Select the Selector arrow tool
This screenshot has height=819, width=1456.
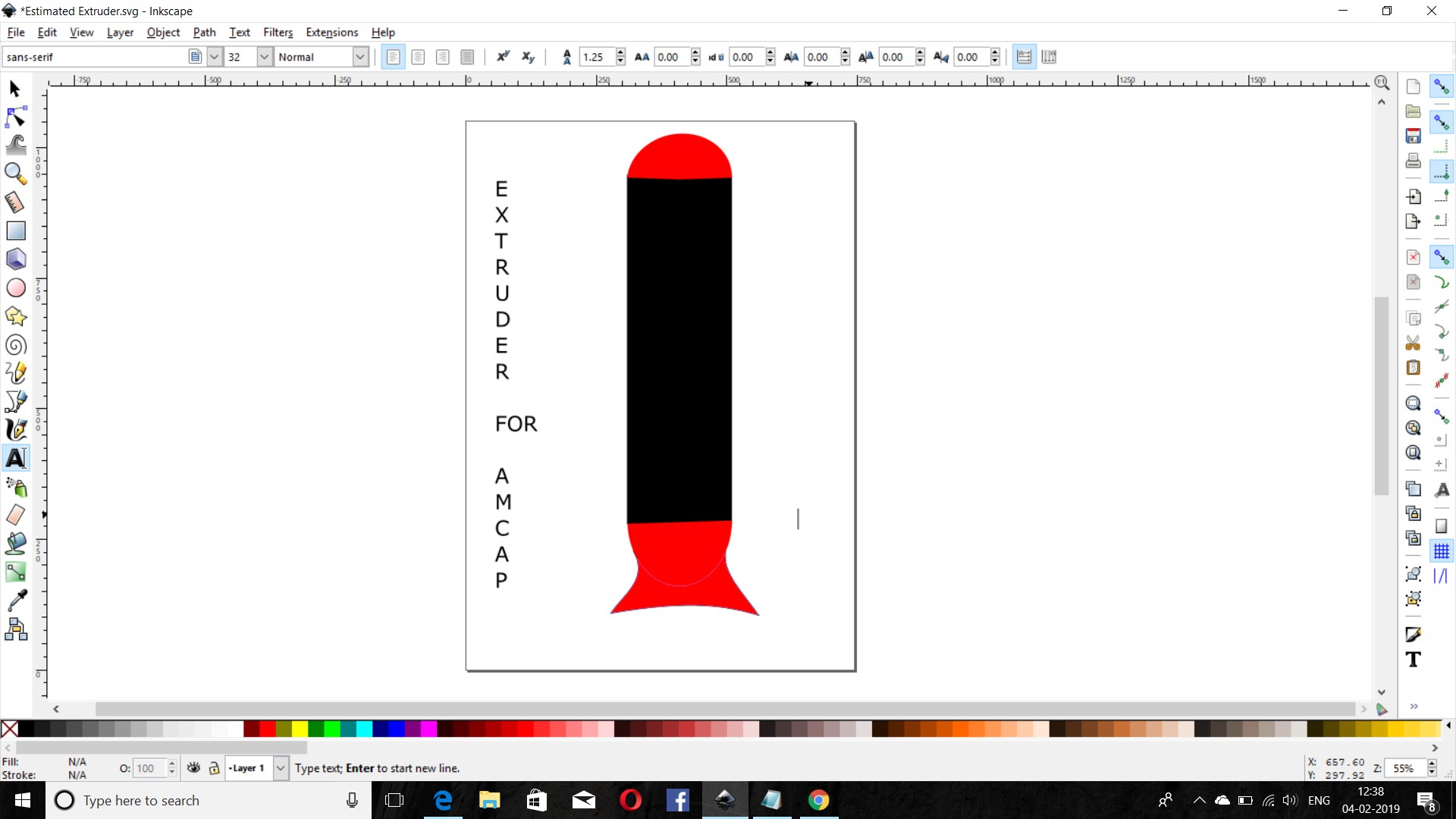(14, 89)
